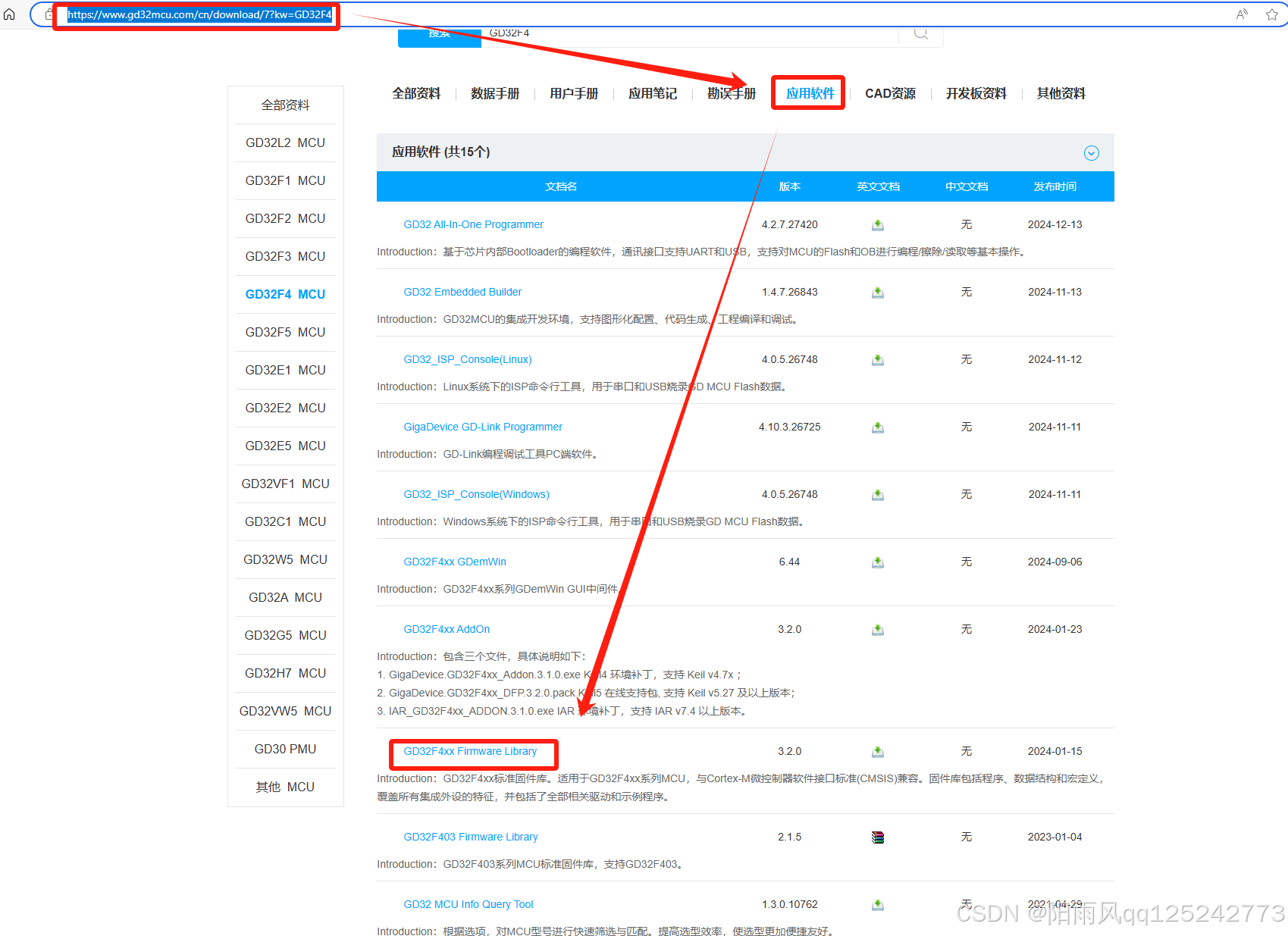
Task: Open the 数据手册 tab
Action: 495,93
